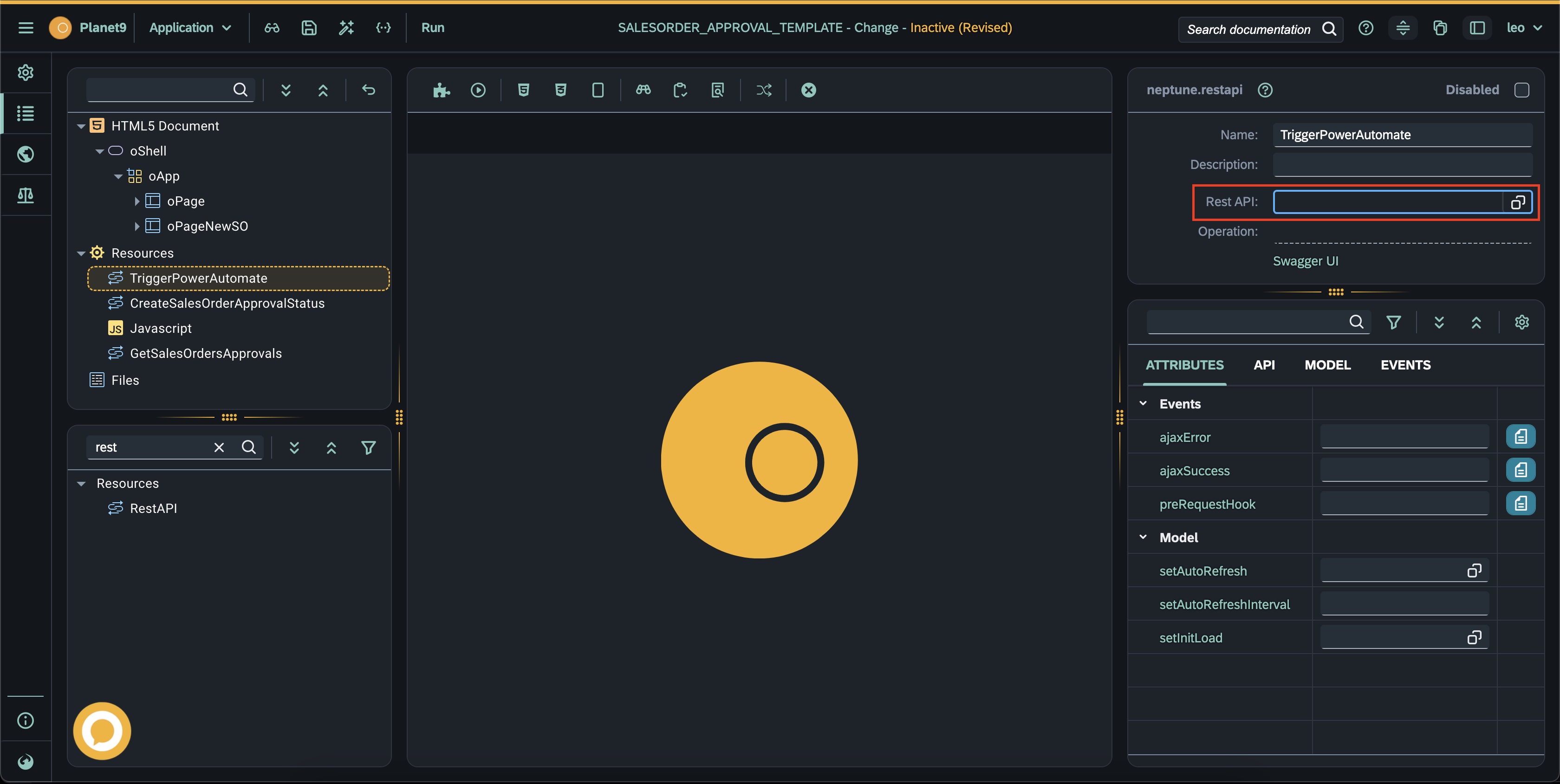Click the magic wand icon in header
This screenshot has height=784, width=1560.
pos(346,28)
